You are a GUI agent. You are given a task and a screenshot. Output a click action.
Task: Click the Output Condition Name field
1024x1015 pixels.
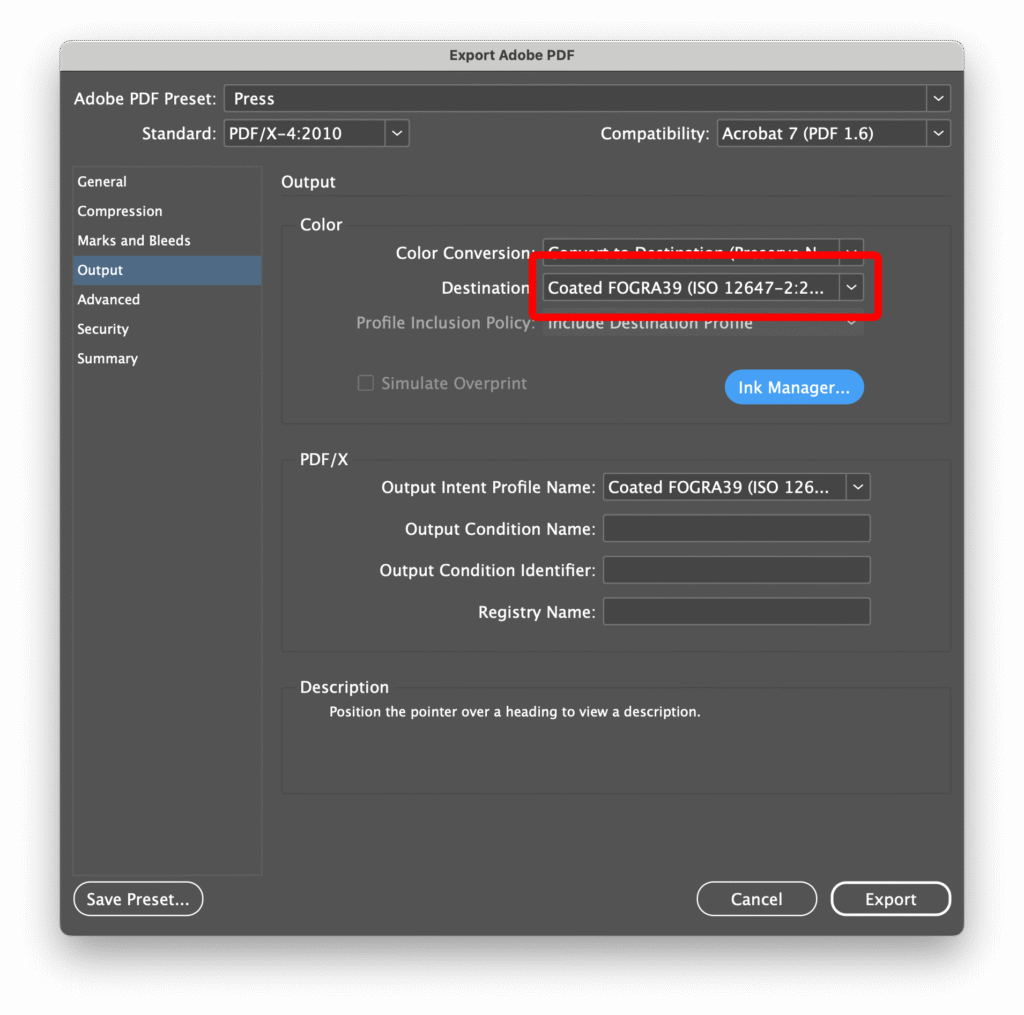click(x=736, y=529)
